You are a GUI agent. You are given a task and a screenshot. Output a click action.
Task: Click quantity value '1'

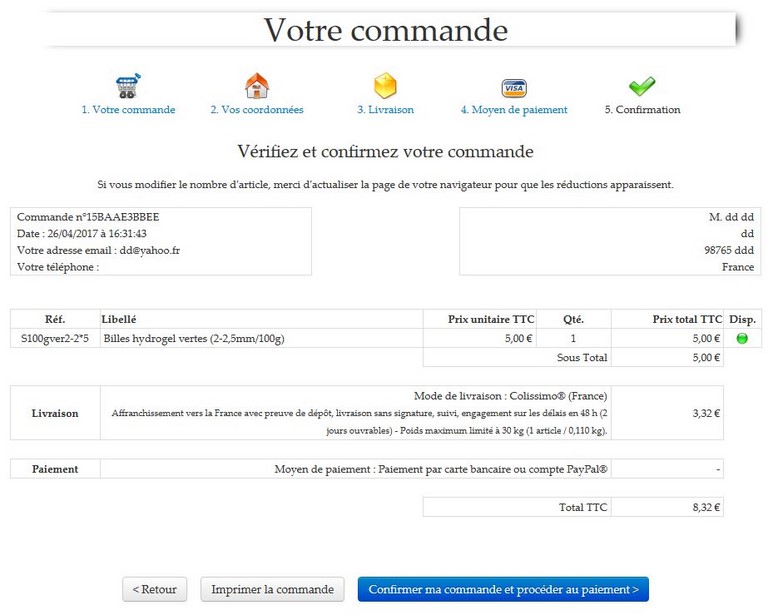[573, 338]
